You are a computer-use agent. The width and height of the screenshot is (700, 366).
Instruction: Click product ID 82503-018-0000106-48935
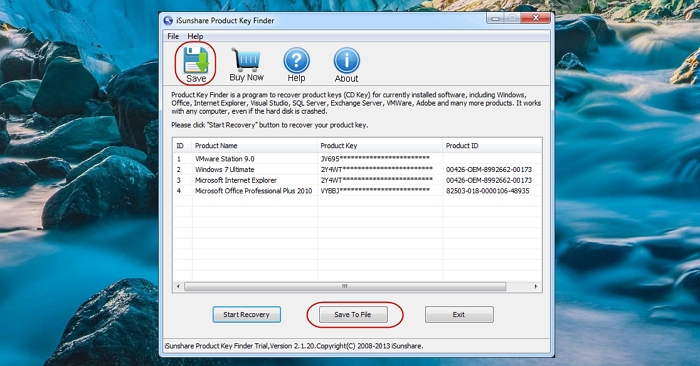(488, 191)
